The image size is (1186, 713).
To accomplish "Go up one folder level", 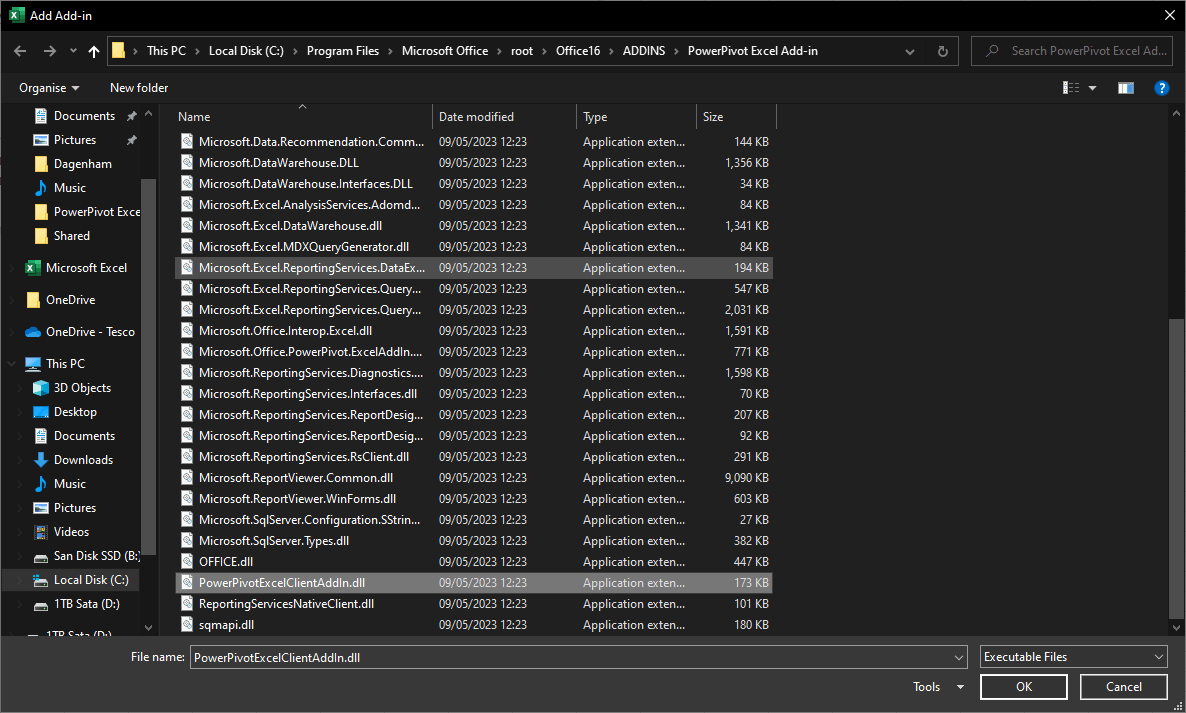I will tap(94, 51).
